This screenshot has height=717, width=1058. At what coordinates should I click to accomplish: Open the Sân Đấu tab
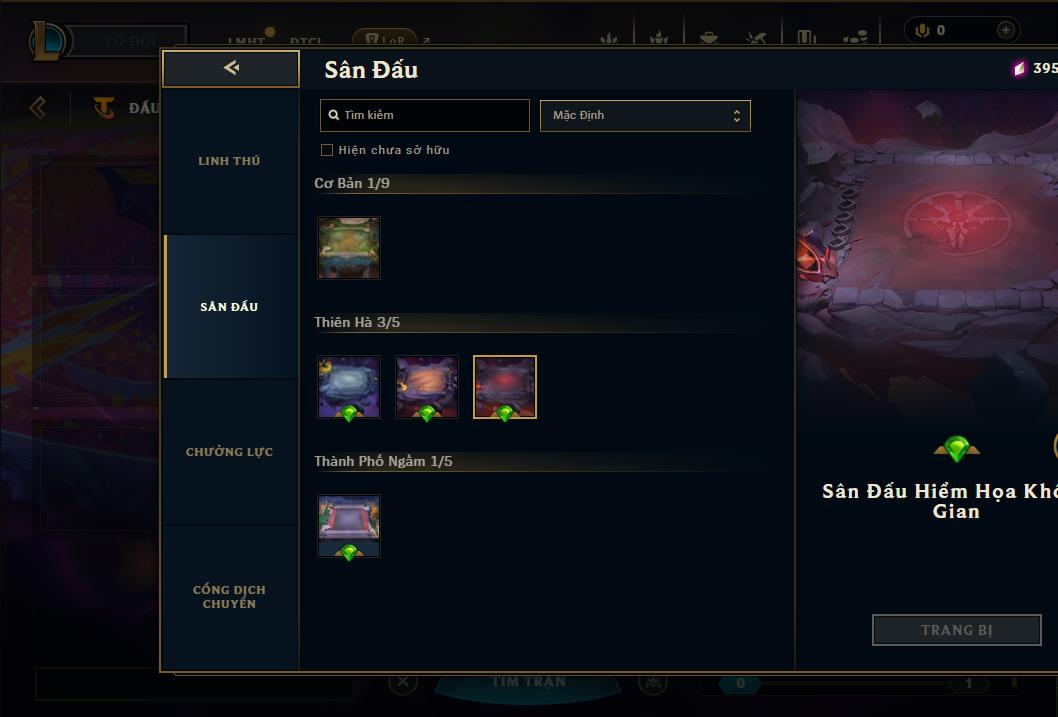pos(229,307)
